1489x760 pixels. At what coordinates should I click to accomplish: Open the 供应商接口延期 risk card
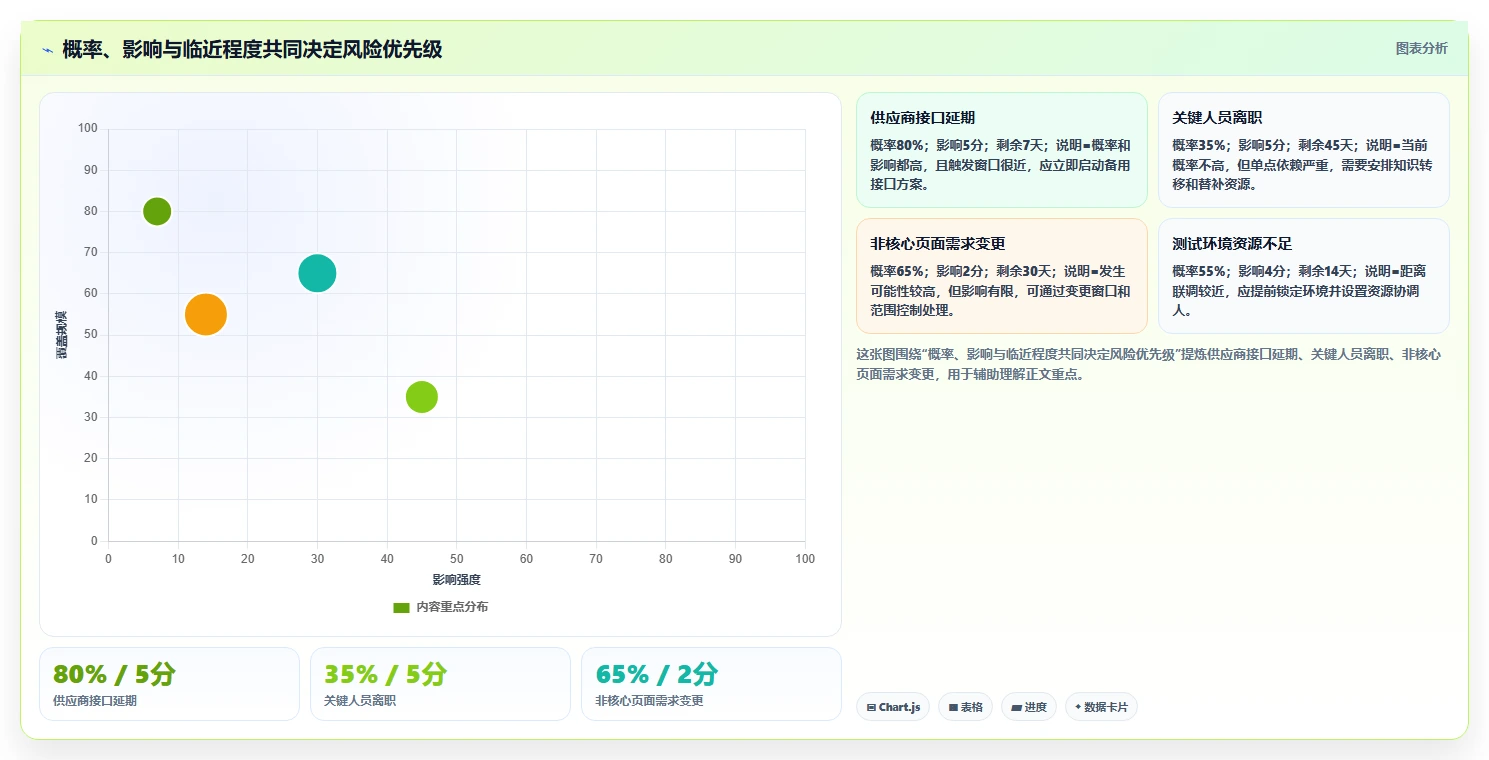[1001, 150]
